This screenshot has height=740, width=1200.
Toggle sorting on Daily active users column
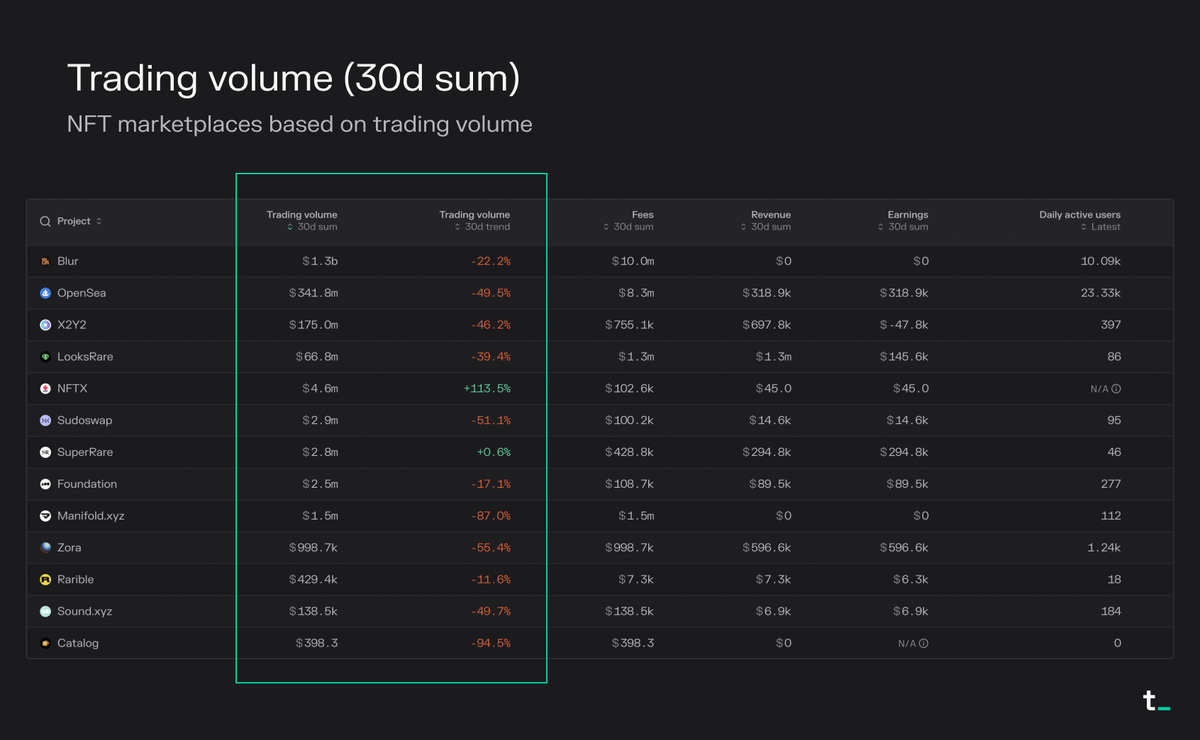click(x=1080, y=221)
